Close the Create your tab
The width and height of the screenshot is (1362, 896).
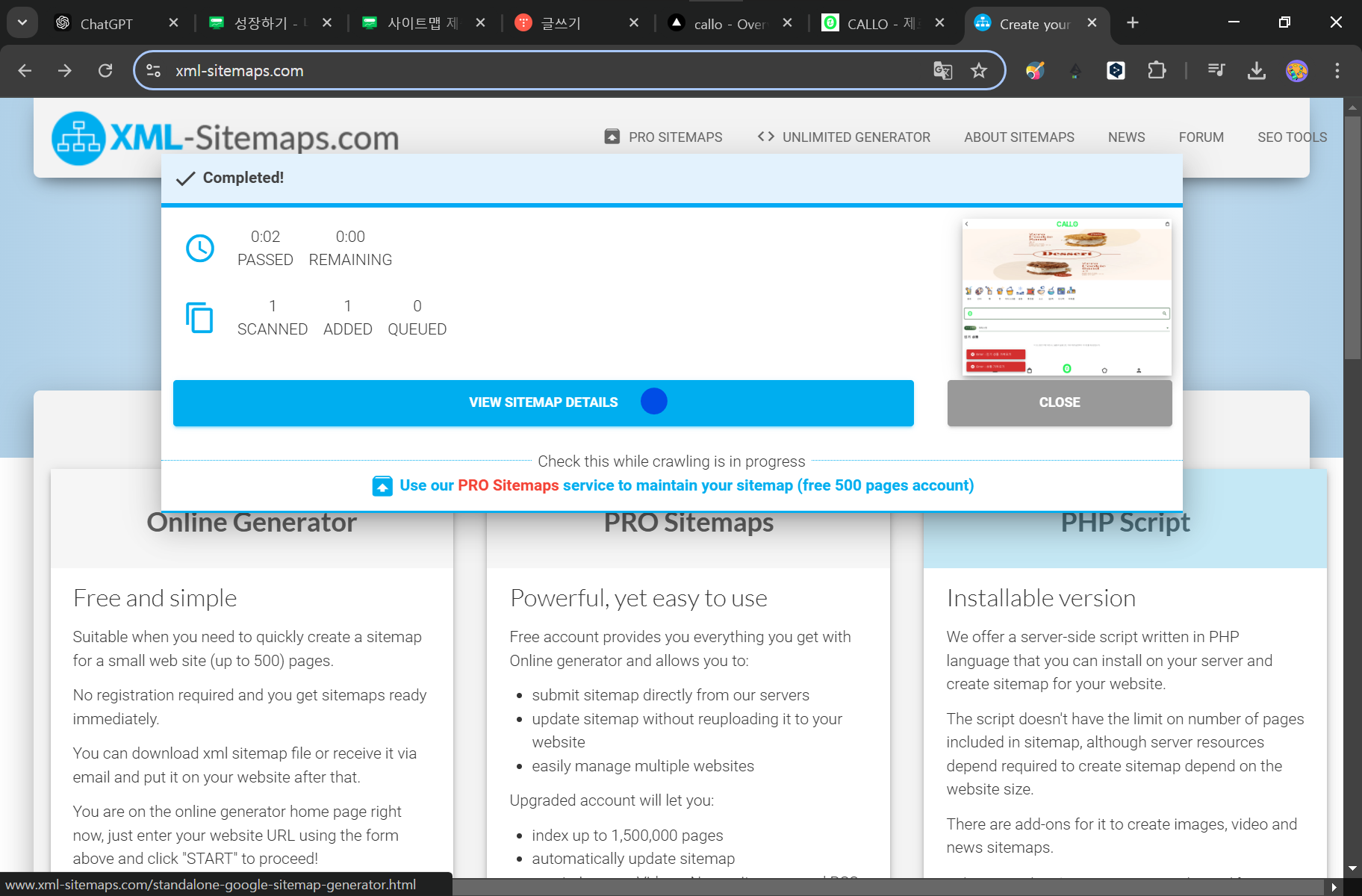click(x=1092, y=23)
